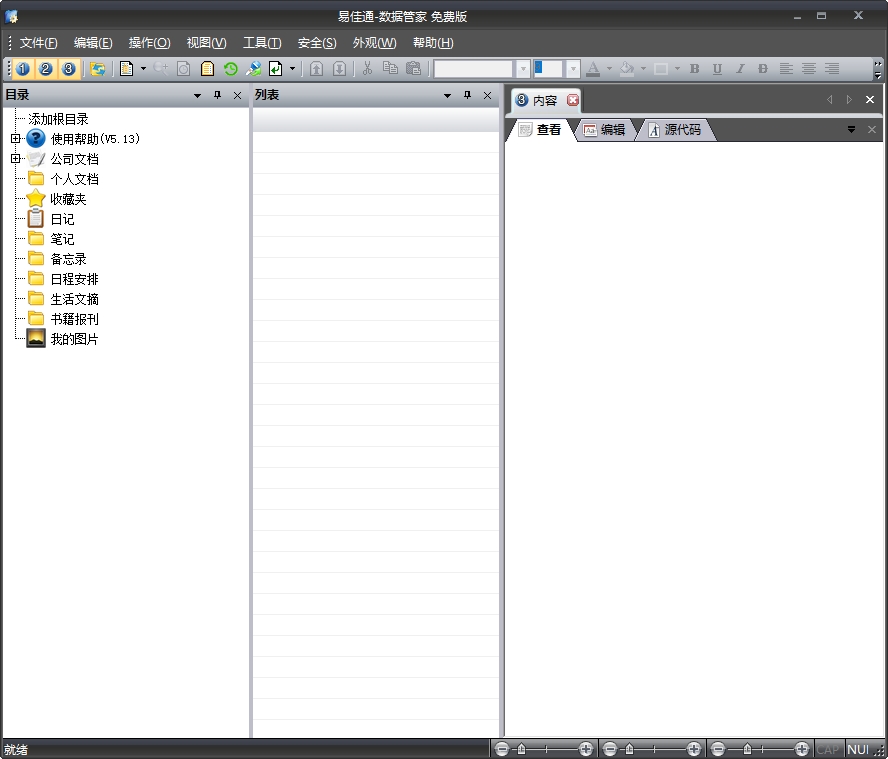Click the border box icon
Screen dimensions: 888x759
click(661, 69)
